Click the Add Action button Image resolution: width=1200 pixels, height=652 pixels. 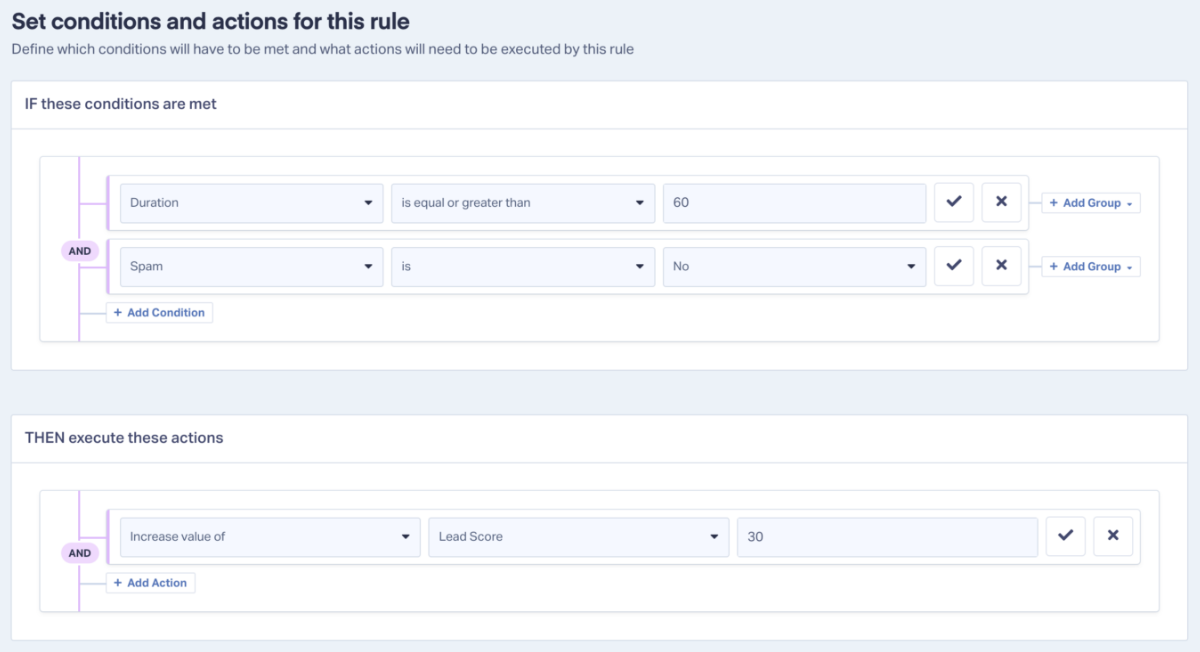pos(151,583)
